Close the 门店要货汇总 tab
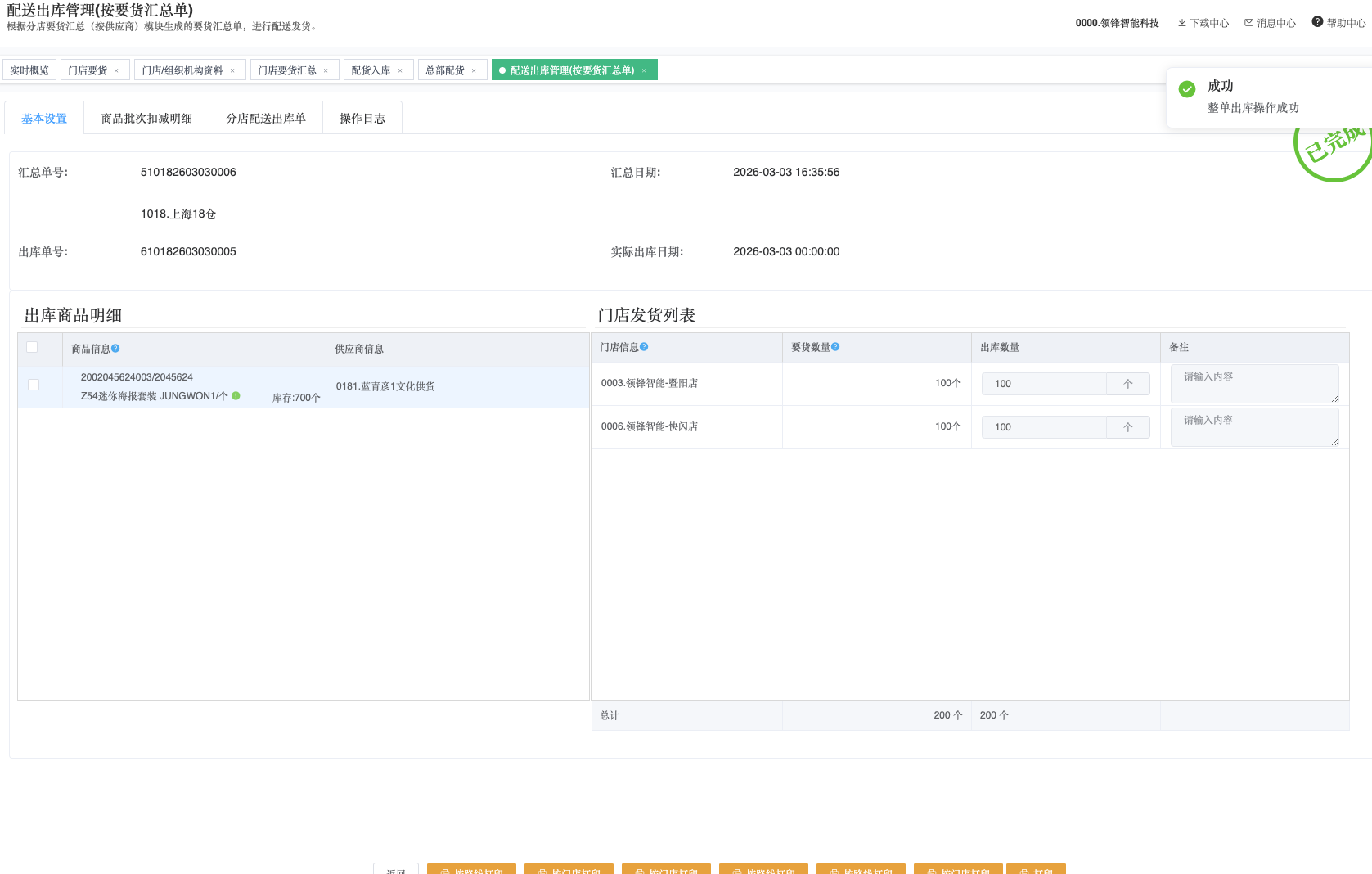Image resolution: width=1372 pixels, height=874 pixels. [326, 71]
